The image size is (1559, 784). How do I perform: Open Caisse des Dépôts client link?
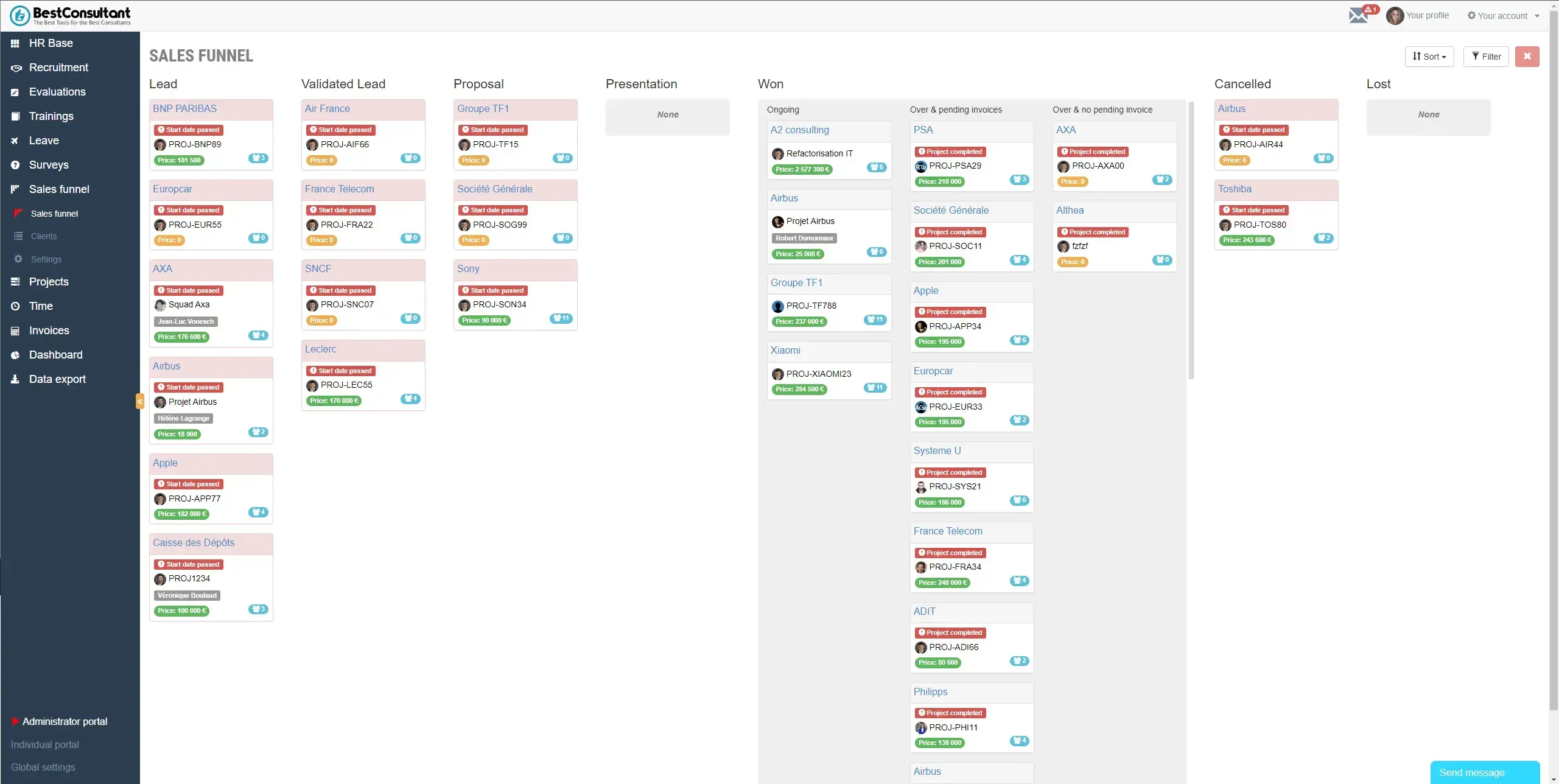coord(194,543)
